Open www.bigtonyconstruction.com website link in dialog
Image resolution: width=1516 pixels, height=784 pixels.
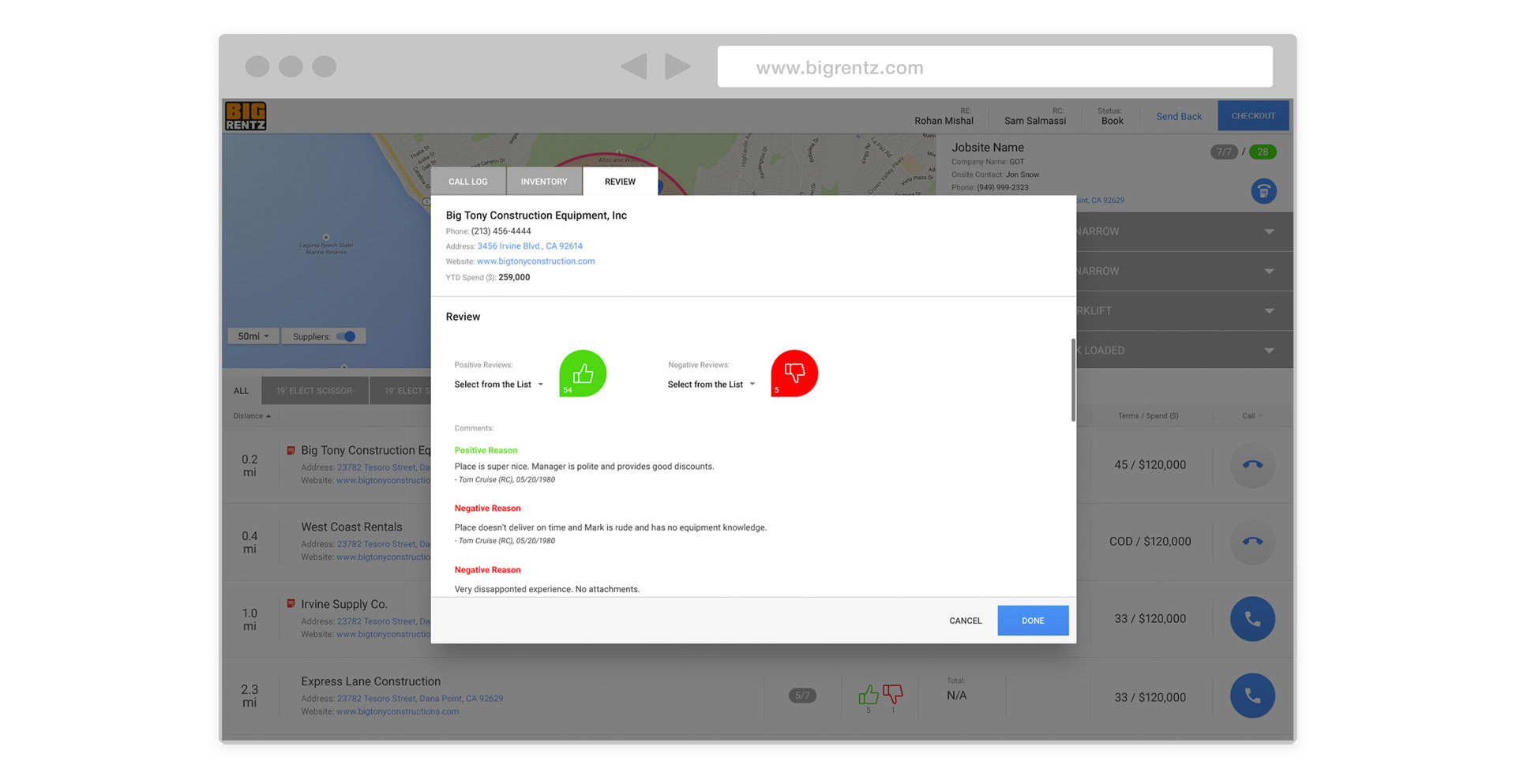(x=535, y=261)
